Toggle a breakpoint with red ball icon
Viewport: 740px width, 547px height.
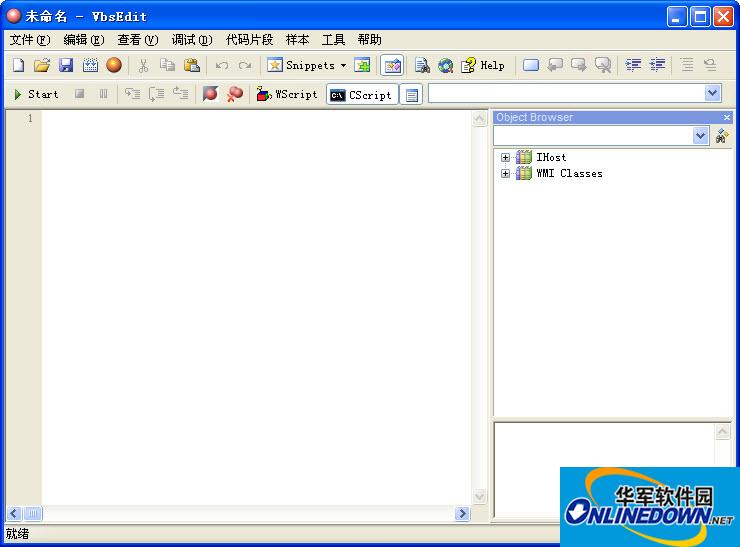pos(210,94)
